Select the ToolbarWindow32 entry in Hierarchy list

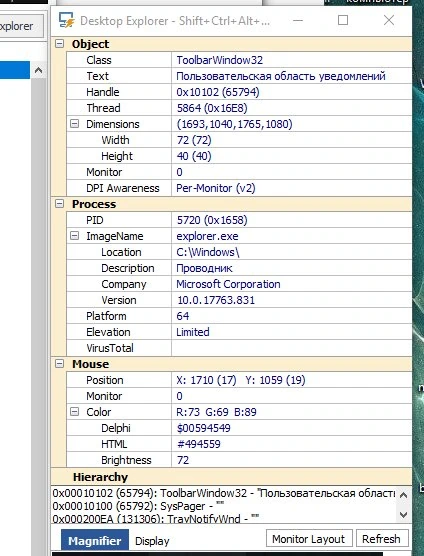[x=224, y=493]
